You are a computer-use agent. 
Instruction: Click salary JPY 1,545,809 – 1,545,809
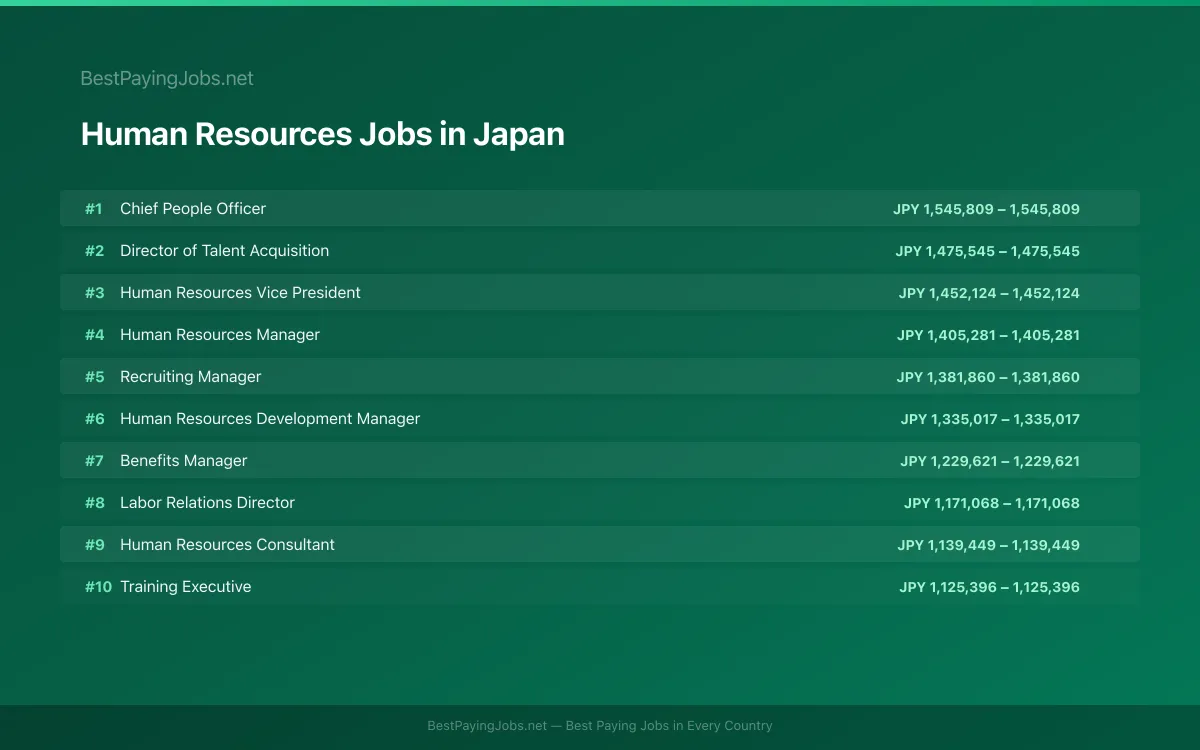[x=986, y=209]
